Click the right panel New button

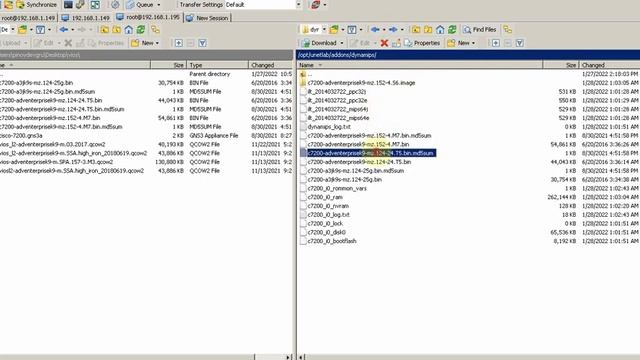[458, 43]
